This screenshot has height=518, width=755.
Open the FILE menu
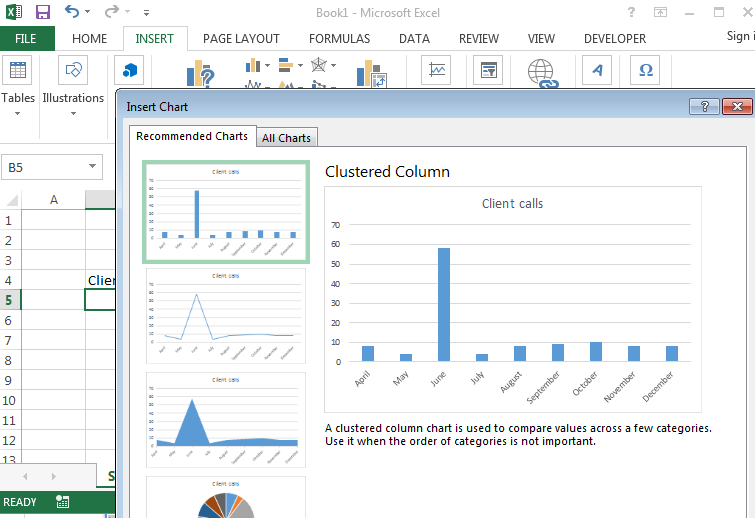(26, 39)
